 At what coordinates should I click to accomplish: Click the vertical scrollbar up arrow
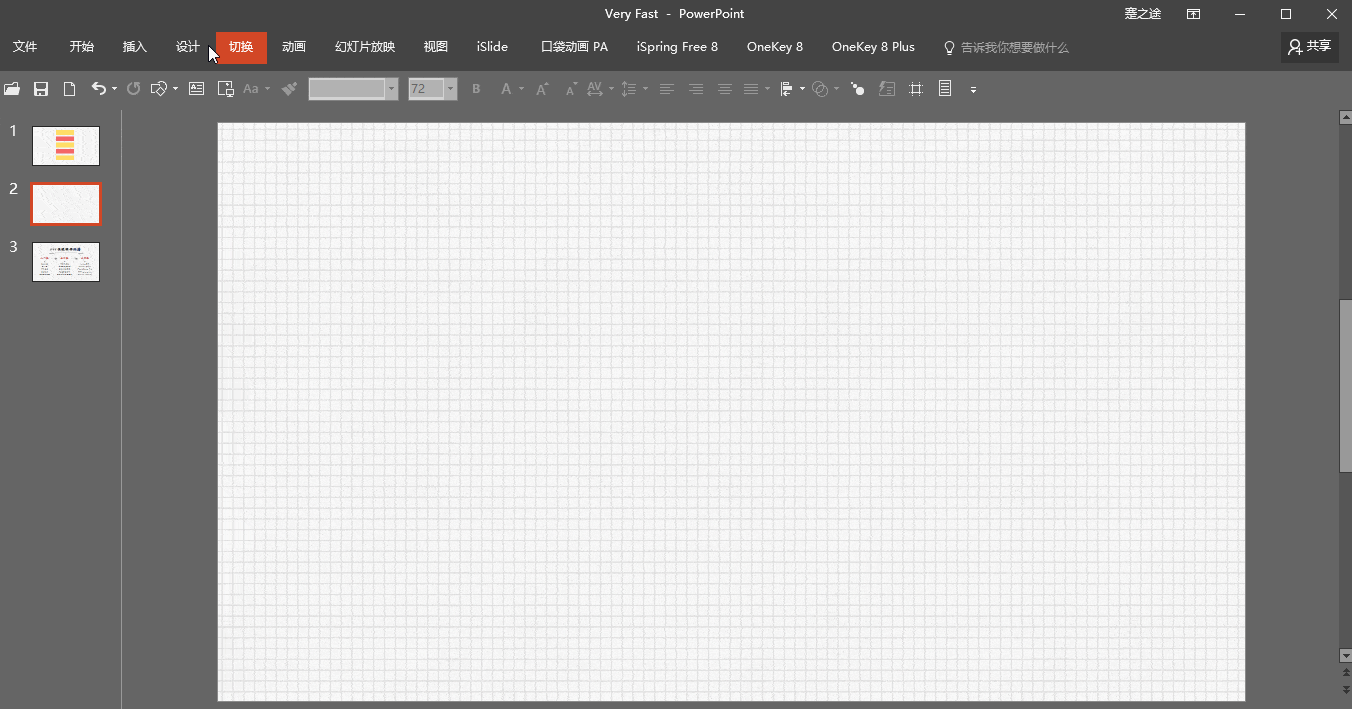pyautogui.click(x=1345, y=117)
